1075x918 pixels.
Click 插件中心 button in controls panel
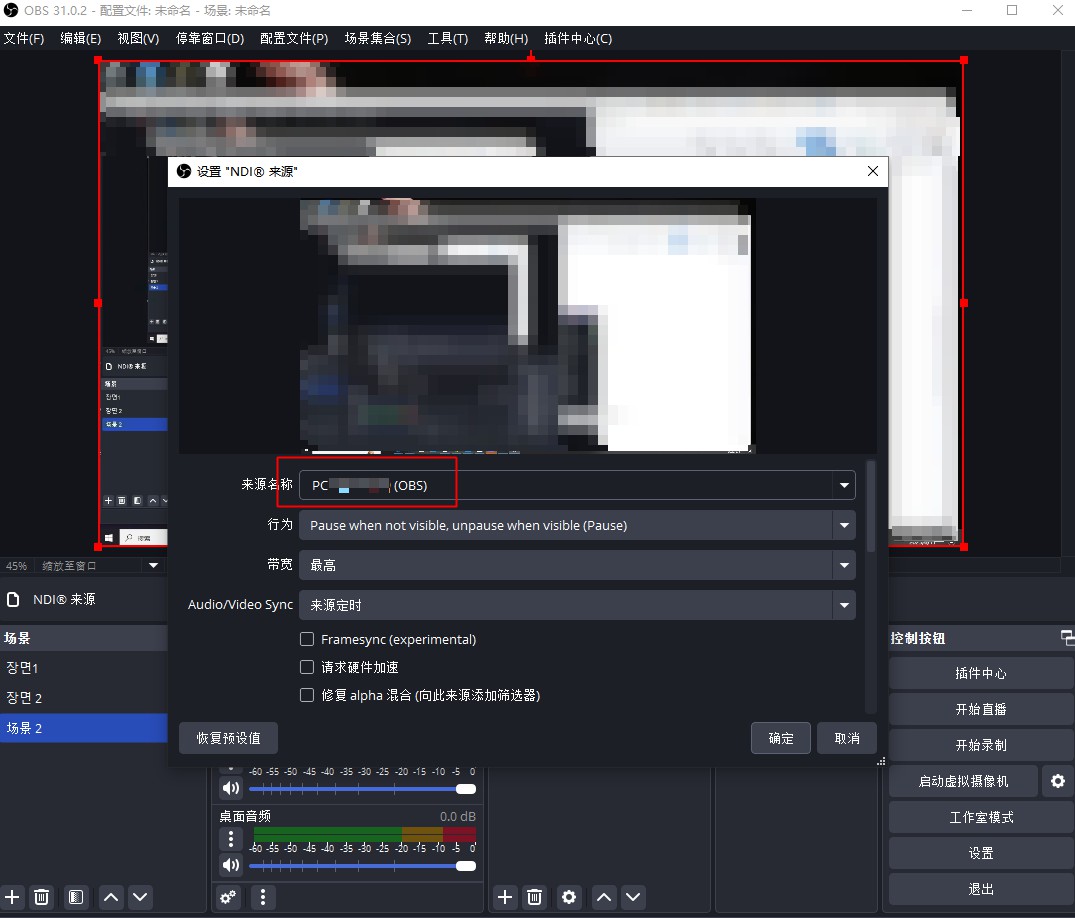981,673
